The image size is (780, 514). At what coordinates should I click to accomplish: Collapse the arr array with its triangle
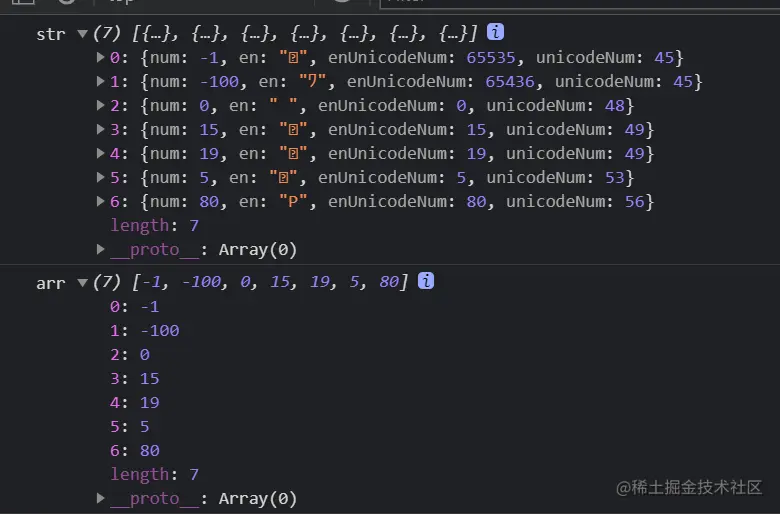point(83,283)
